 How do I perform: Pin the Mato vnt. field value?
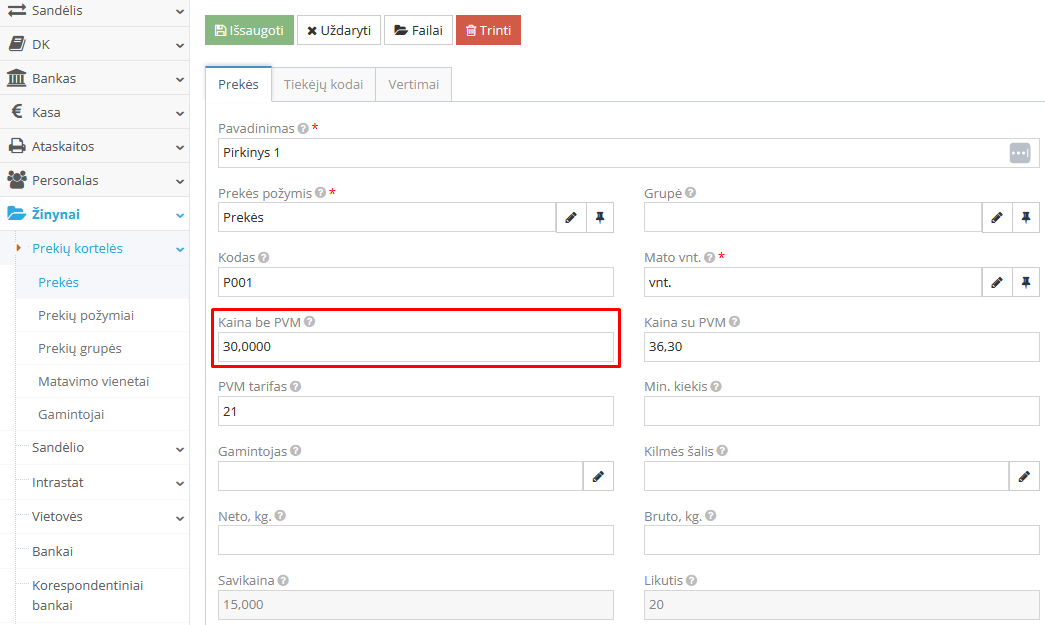point(1026,282)
